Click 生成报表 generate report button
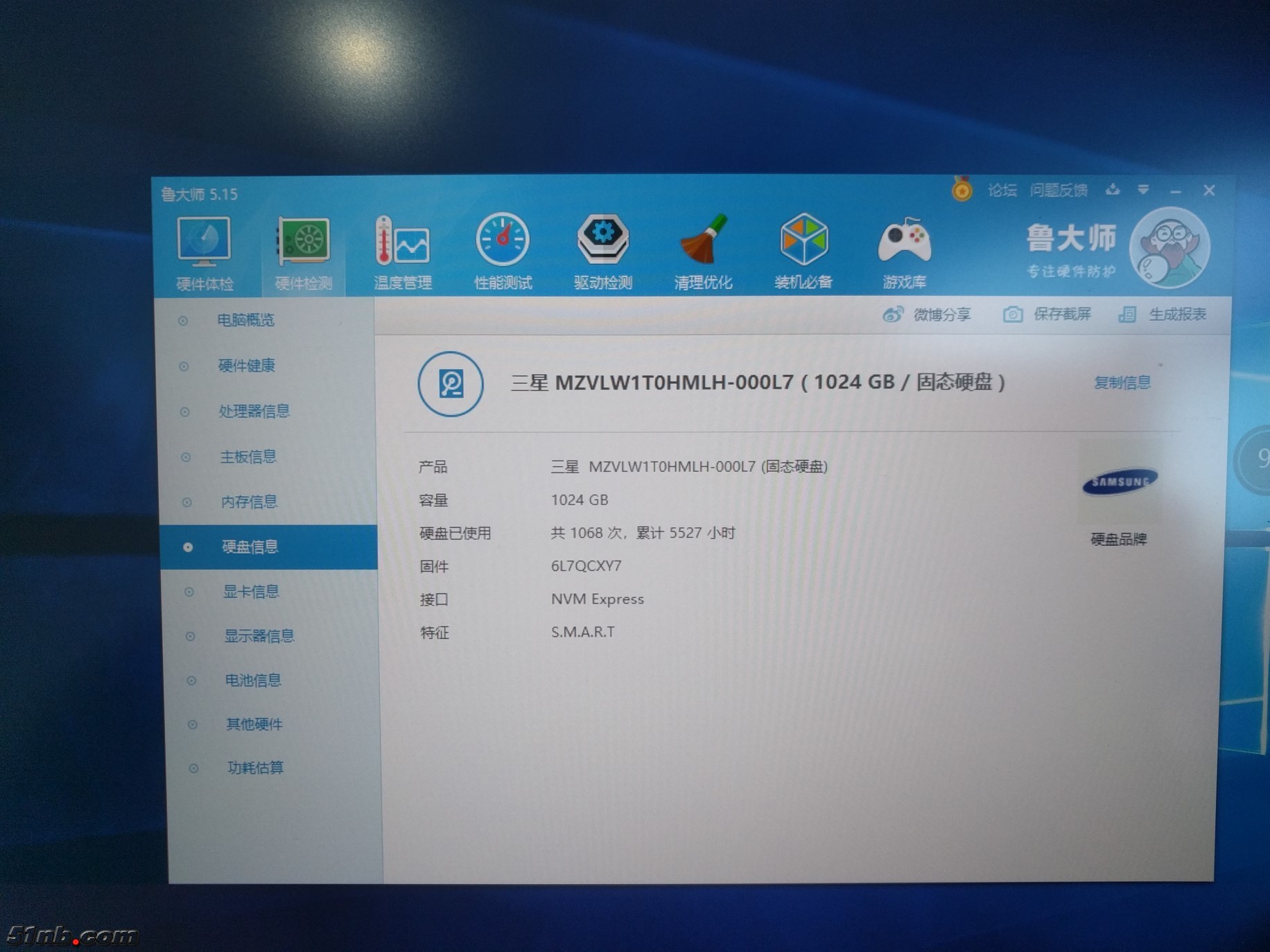This screenshot has width=1270, height=952. 1163,315
